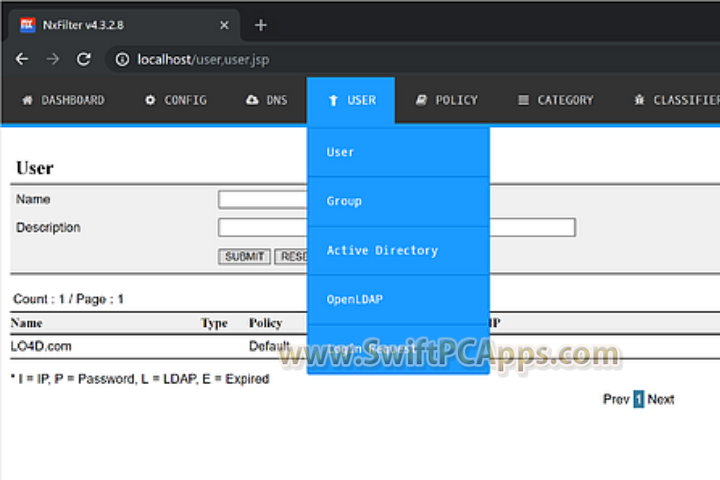Select Active Directory in the dropdown
Image resolution: width=720 pixels, height=480 pixels.
pos(398,250)
